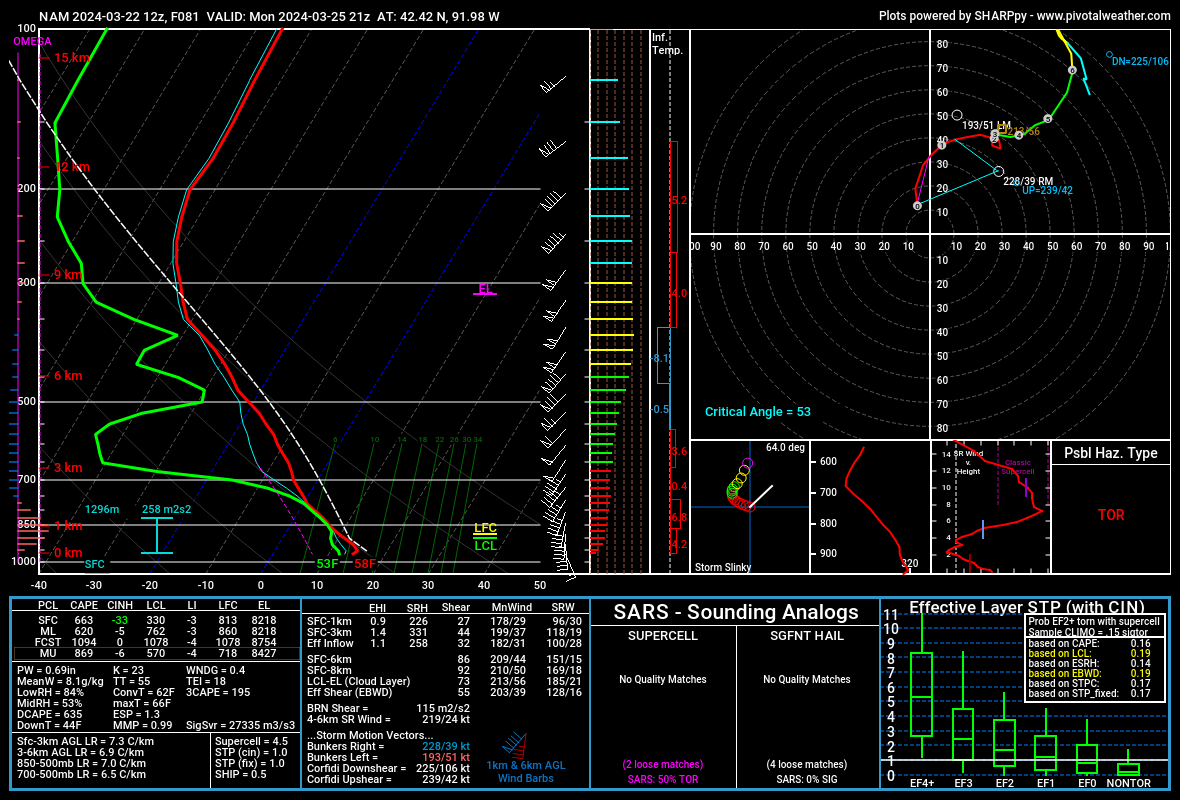
Task: Click the SUPERCELL analogs column heading
Action: tap(662, 636)
